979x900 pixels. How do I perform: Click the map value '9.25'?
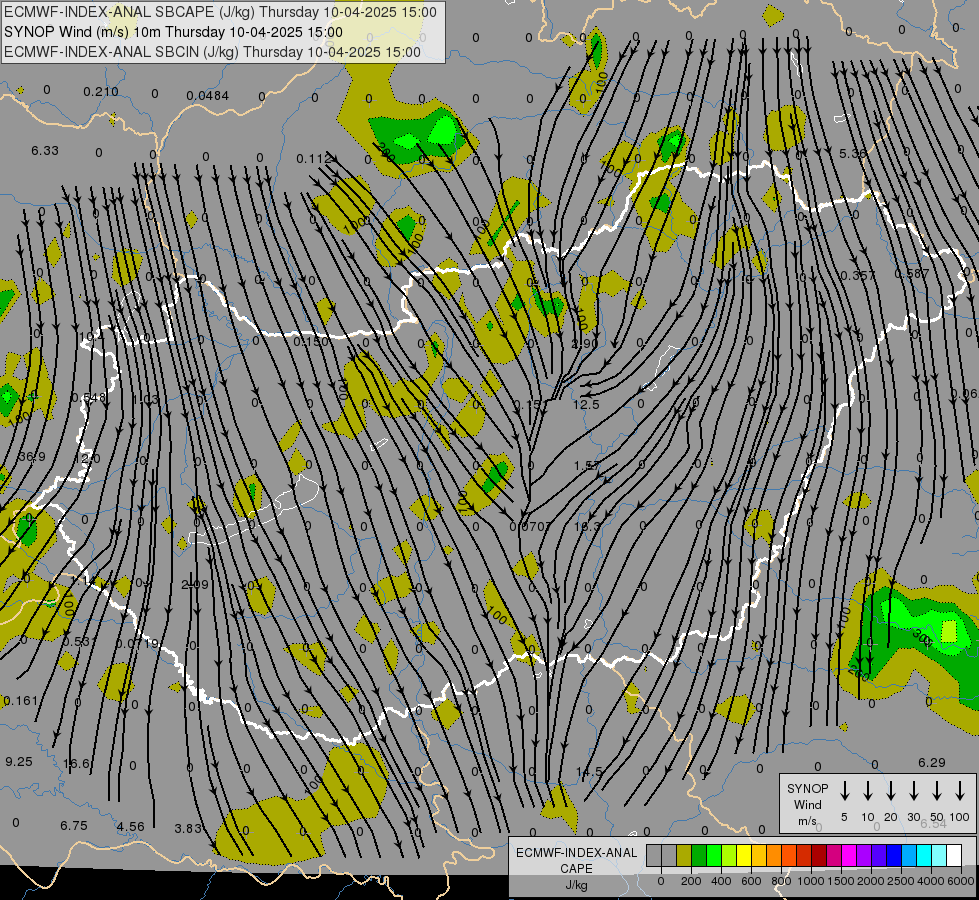19,762
